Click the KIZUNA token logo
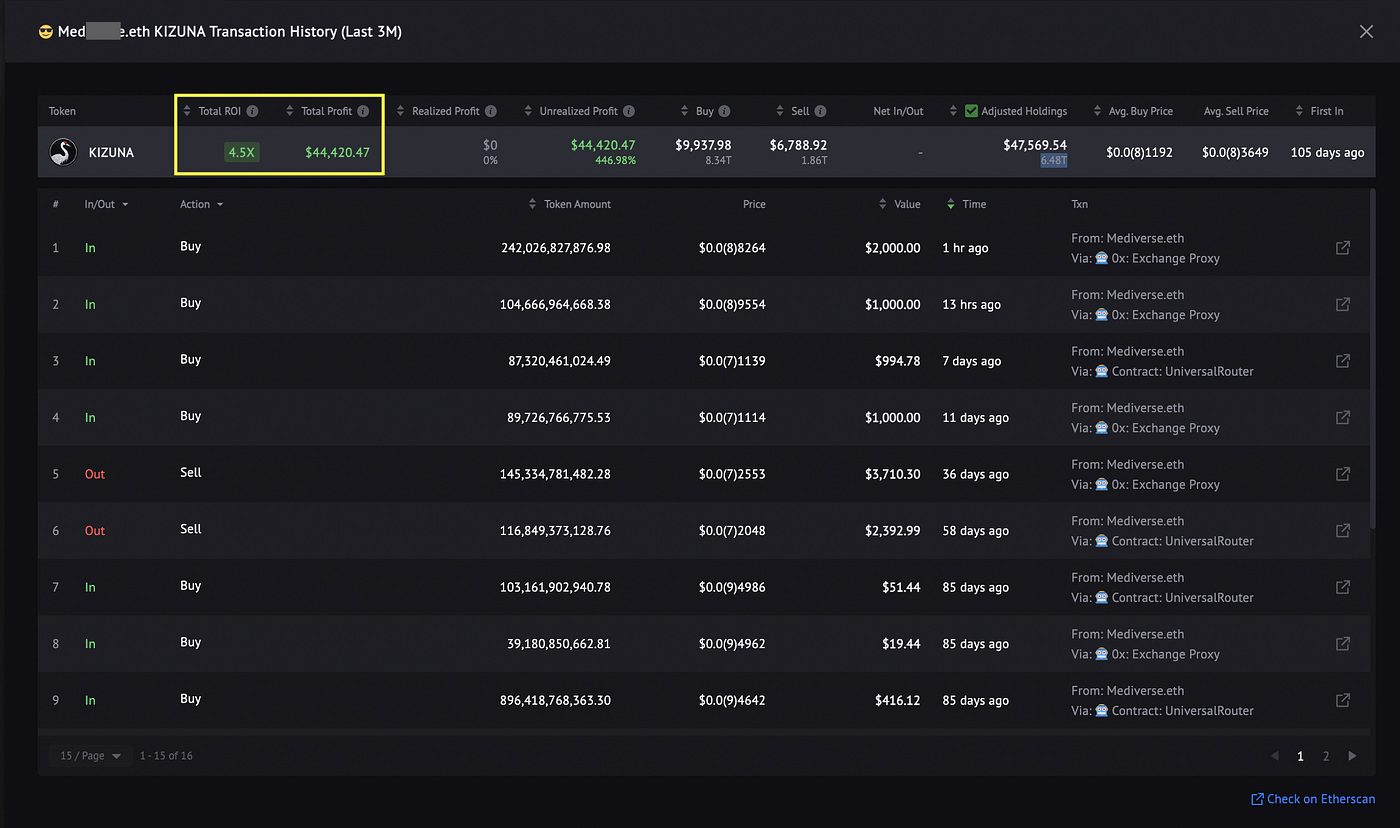This screenshot has height=828, width=1400. (x=64, y=152)
